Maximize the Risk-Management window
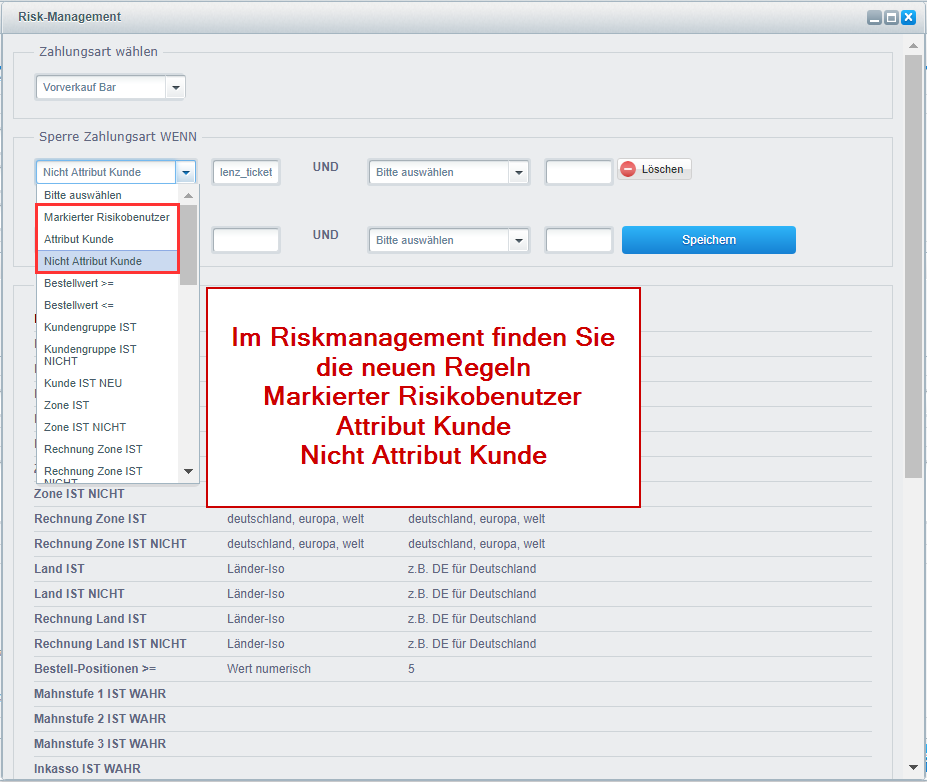Image resolution: width=927 pixels, height=782 pixels. [x=892, y=17]
